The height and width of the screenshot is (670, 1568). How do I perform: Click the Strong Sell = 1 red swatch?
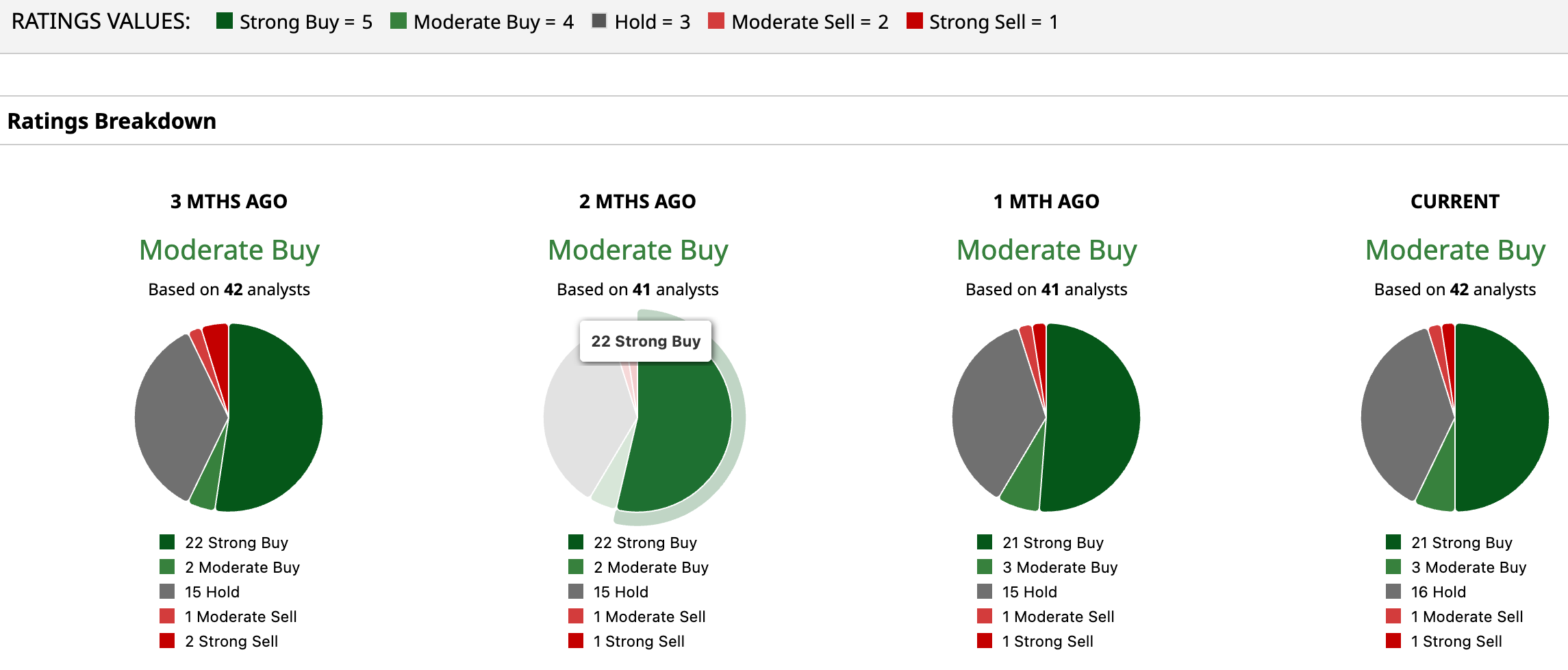(x=913, y=21)
